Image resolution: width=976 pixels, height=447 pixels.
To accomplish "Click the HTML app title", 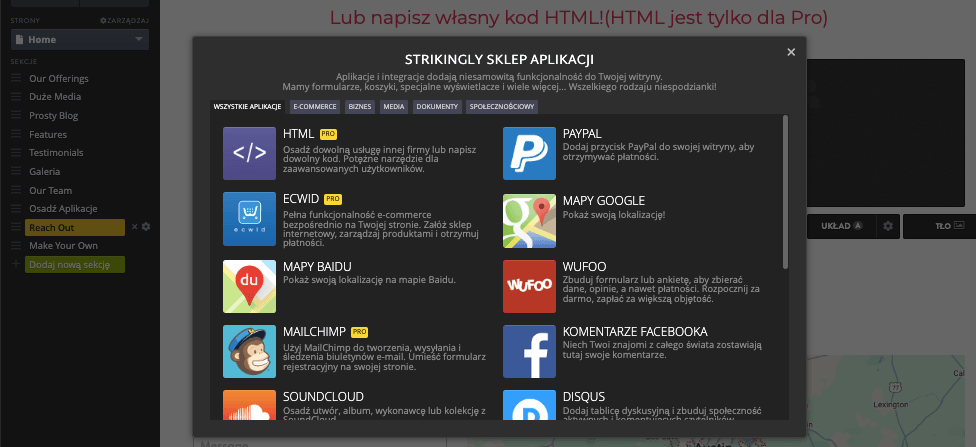I will (x=298, y=134).
